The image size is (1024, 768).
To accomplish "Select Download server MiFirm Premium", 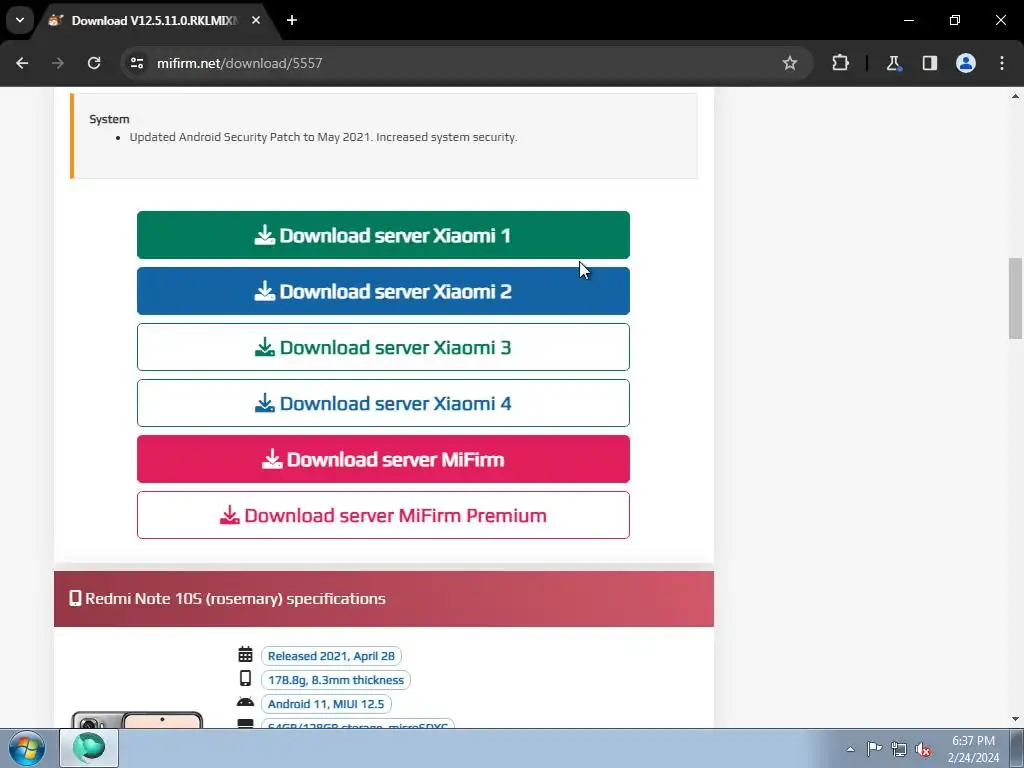I will point(383,515).
